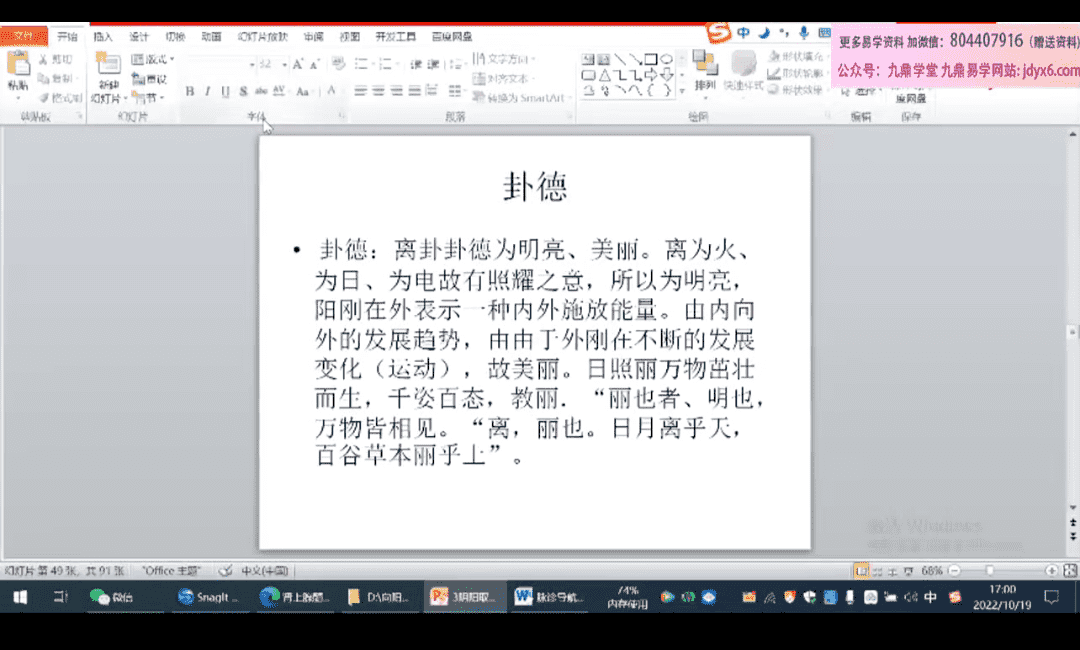Click the Increase Font Size icon
Image resolution: width=1080 pixels, height=650 pixels.
point(298,64)
